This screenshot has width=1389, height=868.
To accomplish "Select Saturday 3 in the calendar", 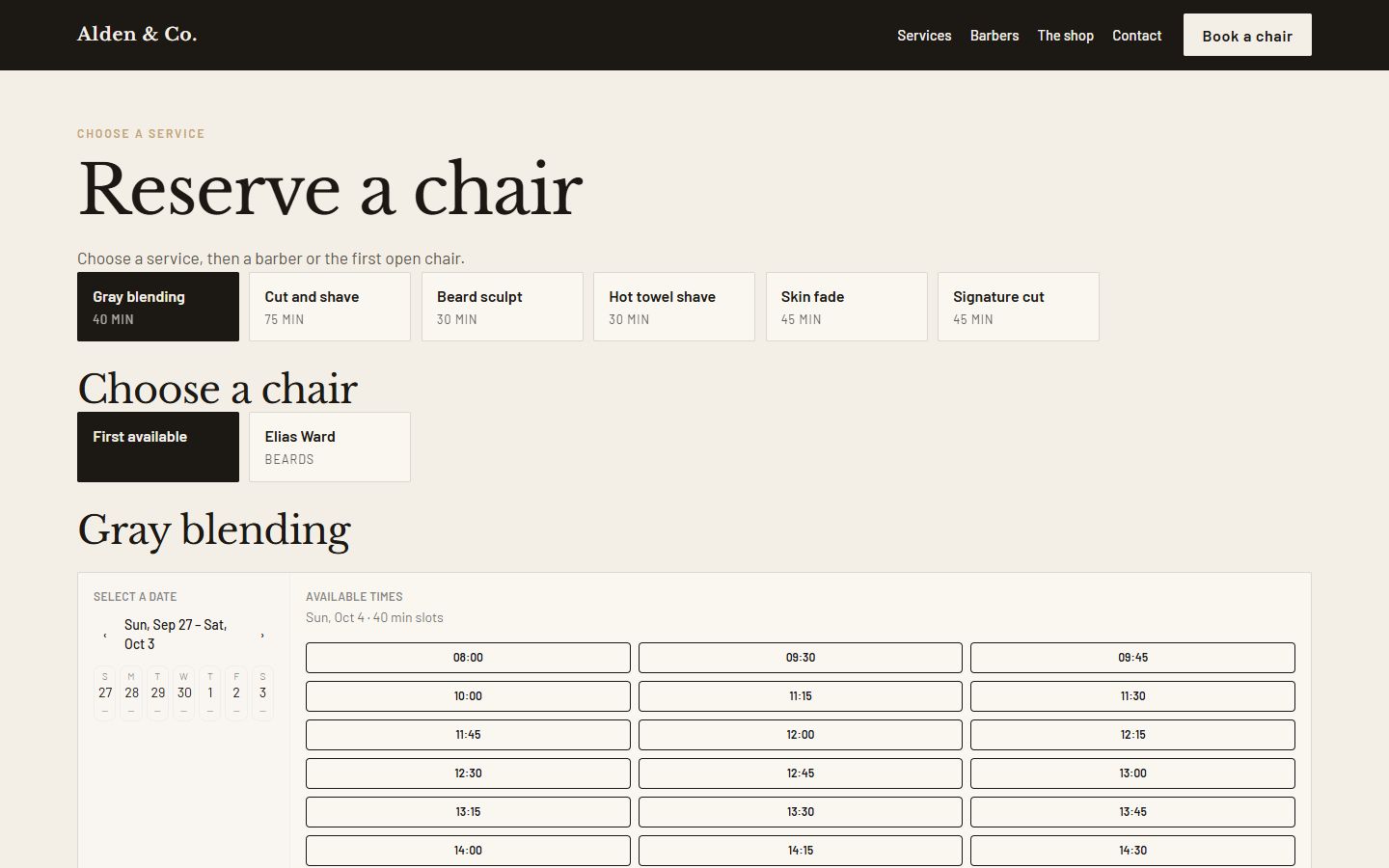I will tap(262, 693).
